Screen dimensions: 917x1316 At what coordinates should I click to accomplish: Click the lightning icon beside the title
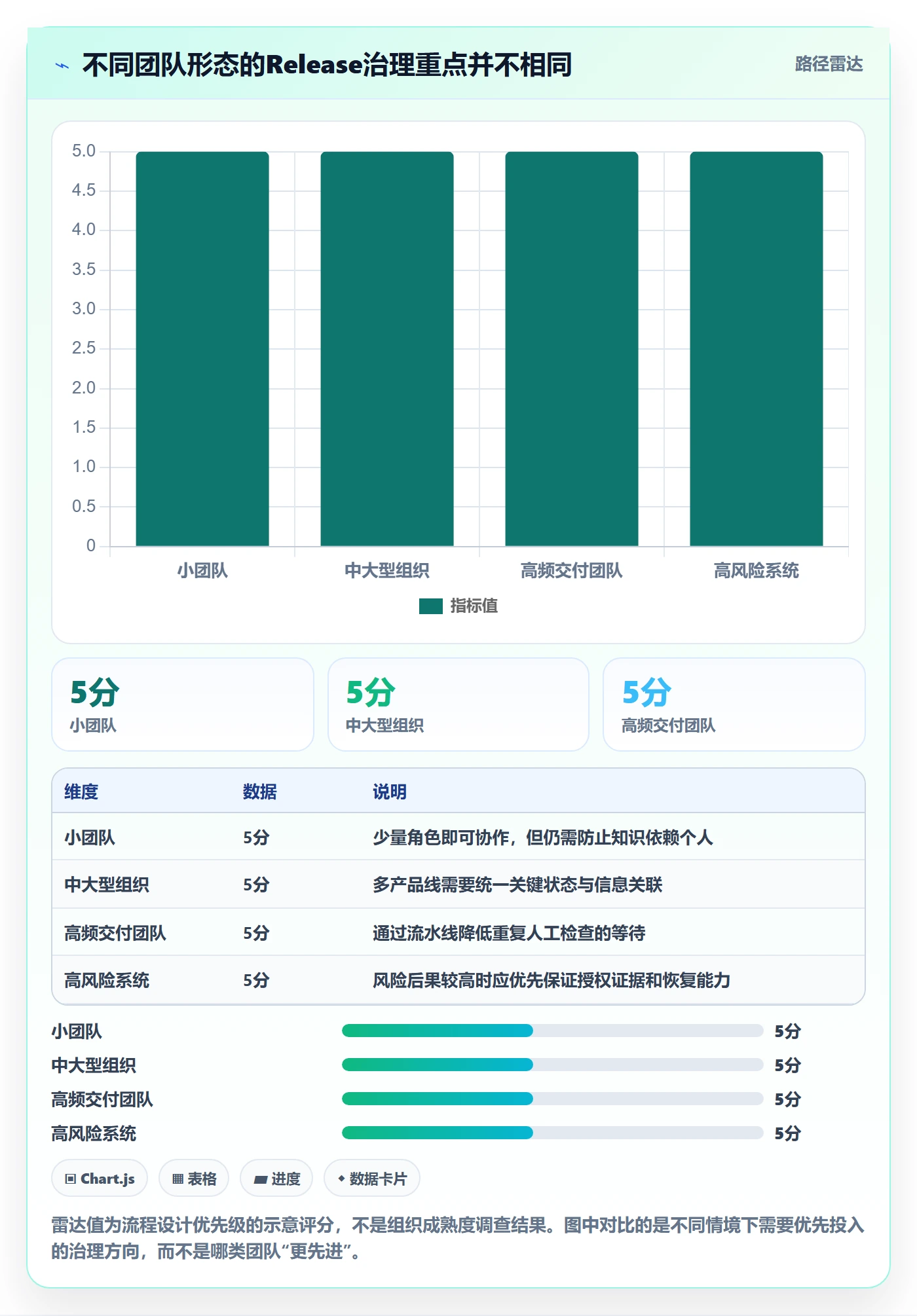click(x=62, y=65)
